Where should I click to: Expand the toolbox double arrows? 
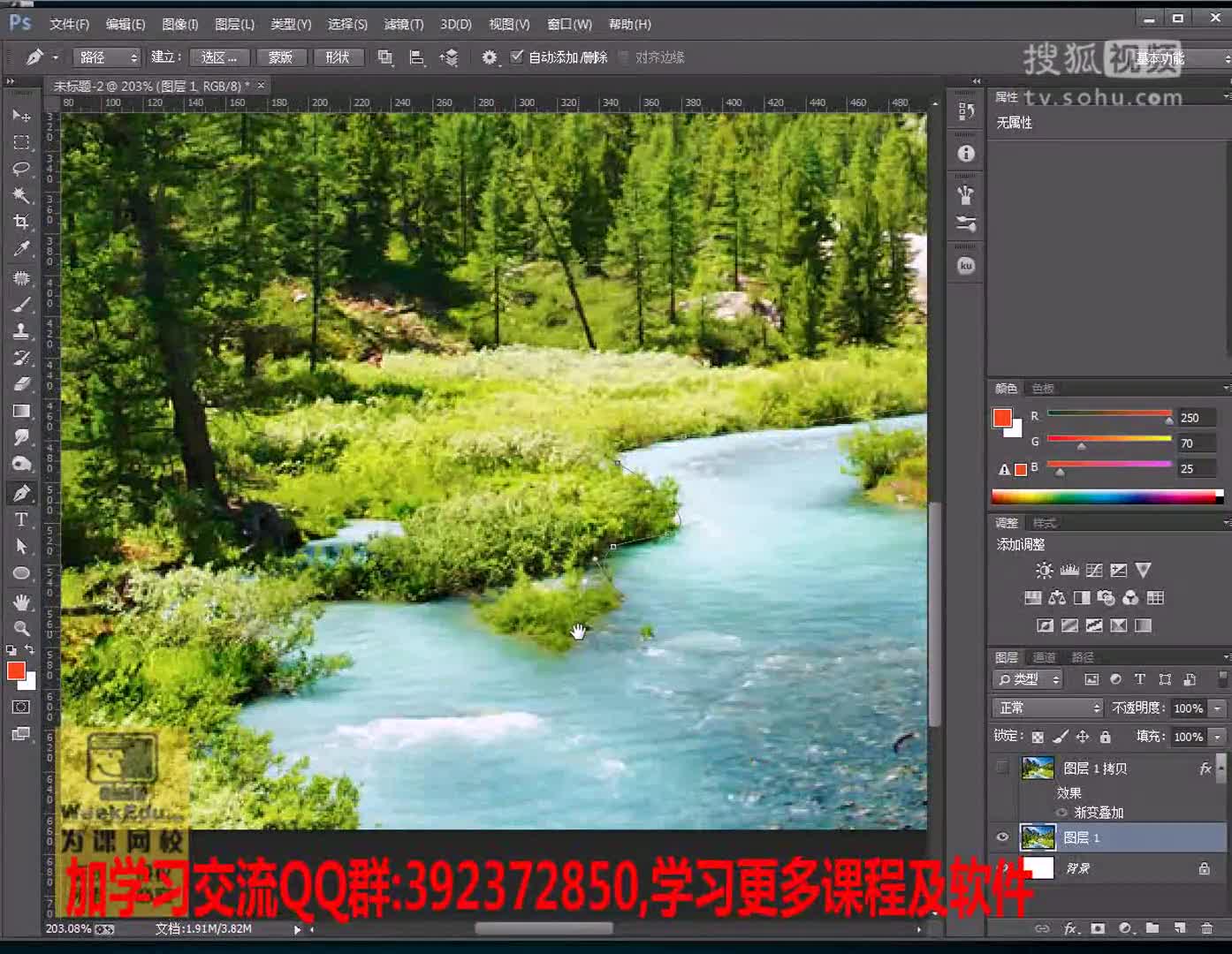coord(11,81)
